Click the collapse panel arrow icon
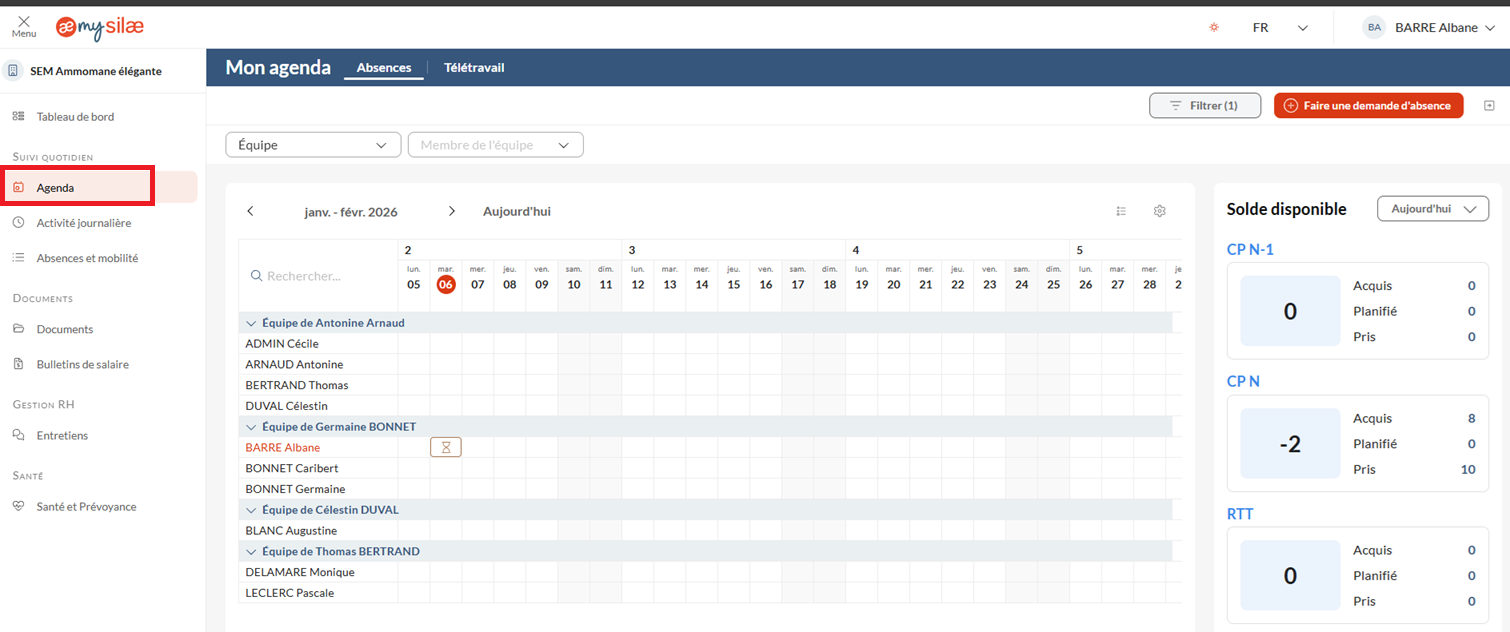Image resolution: width=1510 pixels, height=632 pixels. pos(1489,106)
